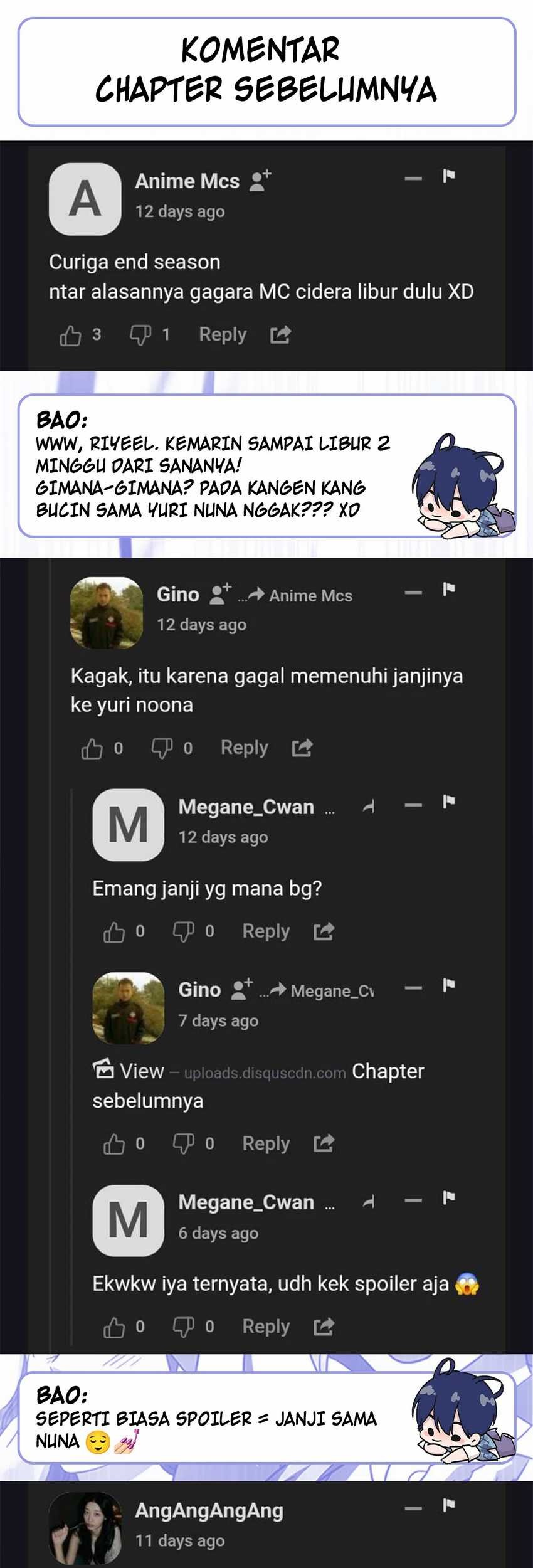533x1568 pixels.
Task: Collapse Megane_Cwan's 12 days ago comment
Action: pyautogui.click(x=413, y=805)
